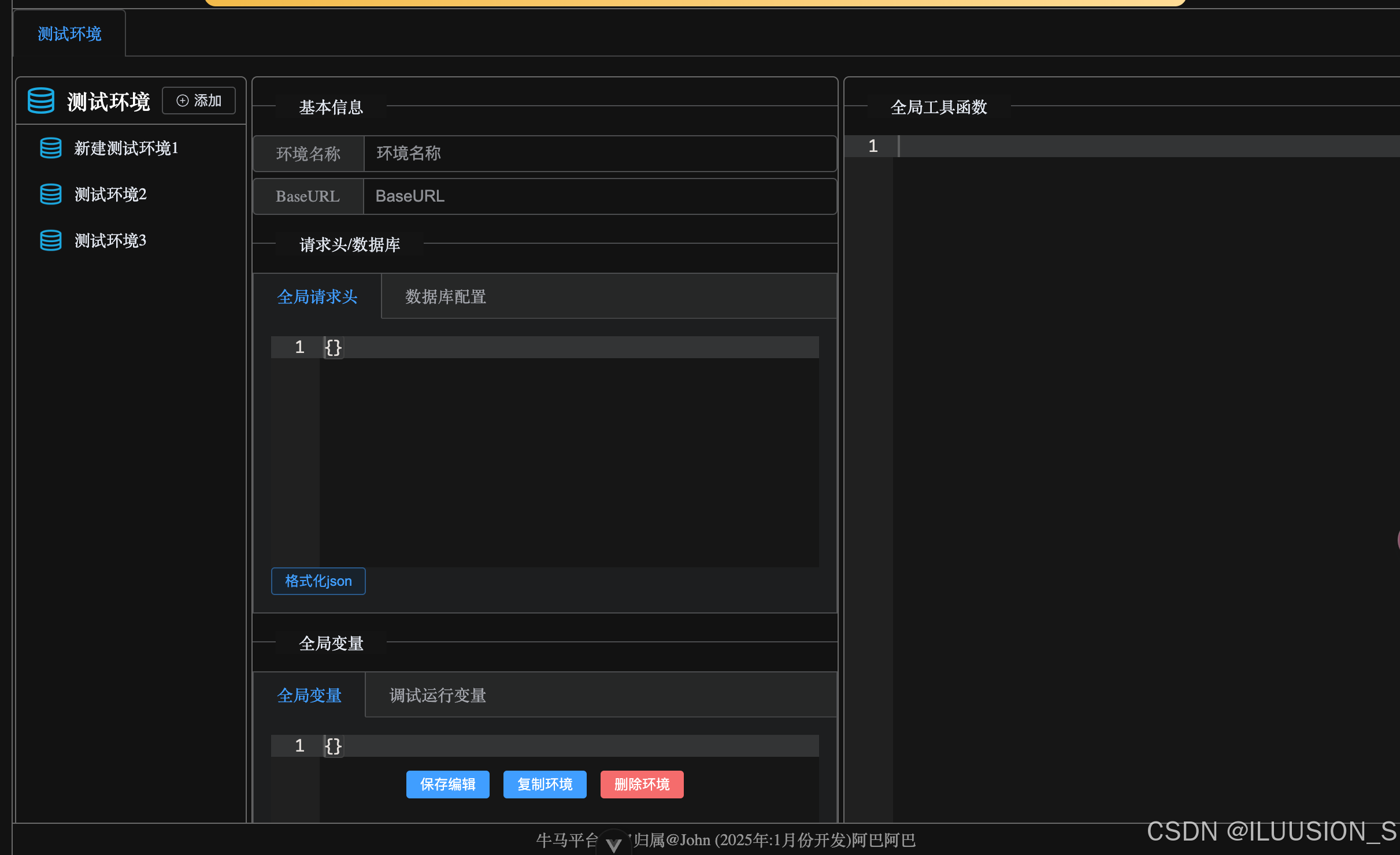1400x855 pixels.
Task: Click the top 测试环境 page tab
Action: 69,34
